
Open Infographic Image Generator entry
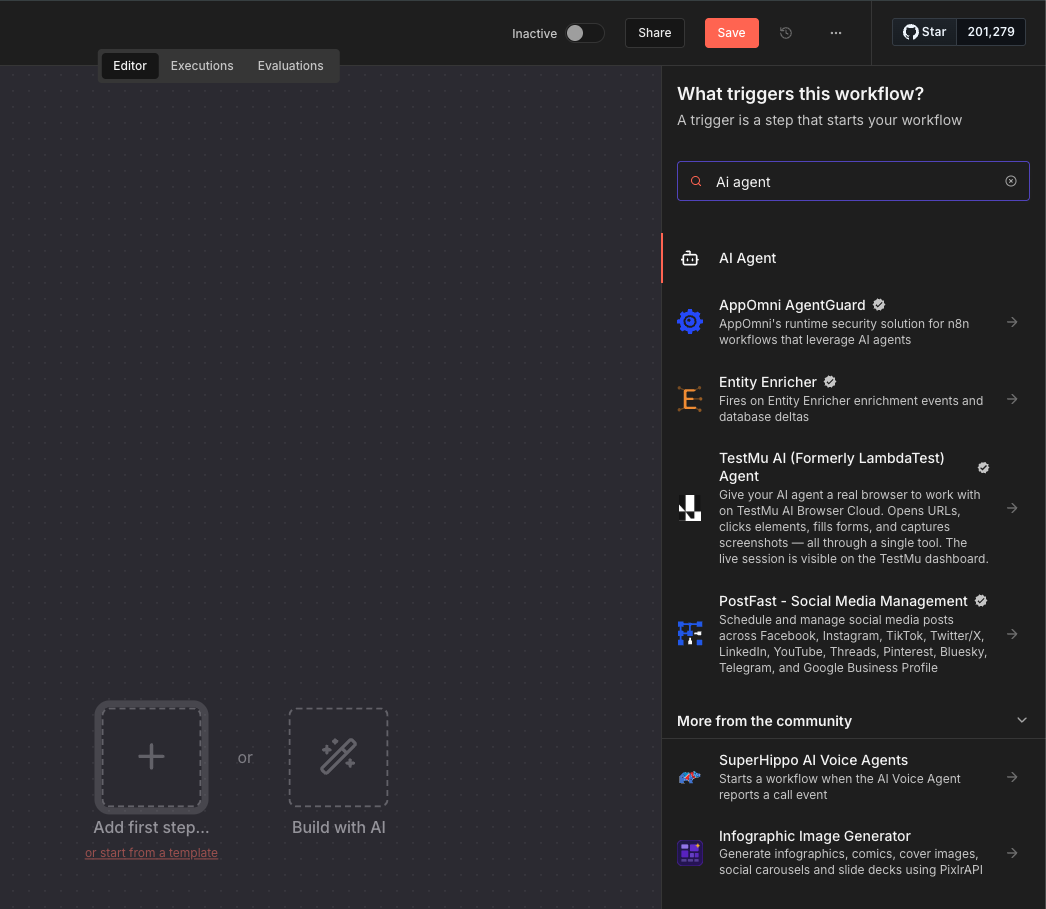tap(853, 853)
